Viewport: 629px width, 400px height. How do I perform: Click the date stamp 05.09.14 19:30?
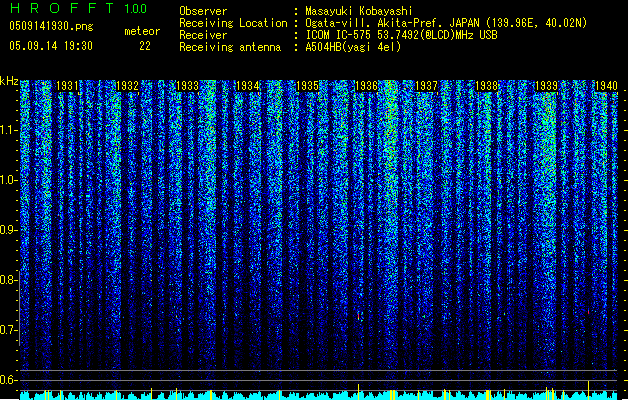point(51,46)
